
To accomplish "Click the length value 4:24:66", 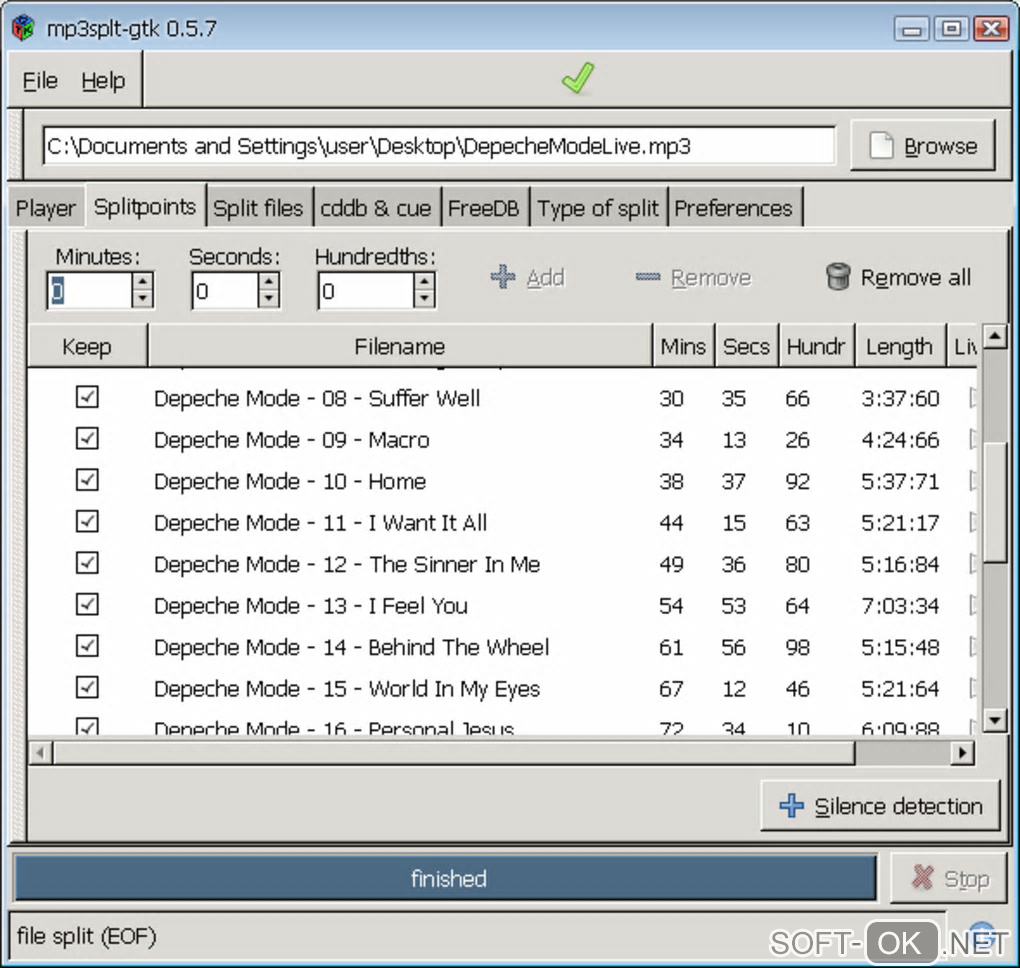I will (900, 440).
